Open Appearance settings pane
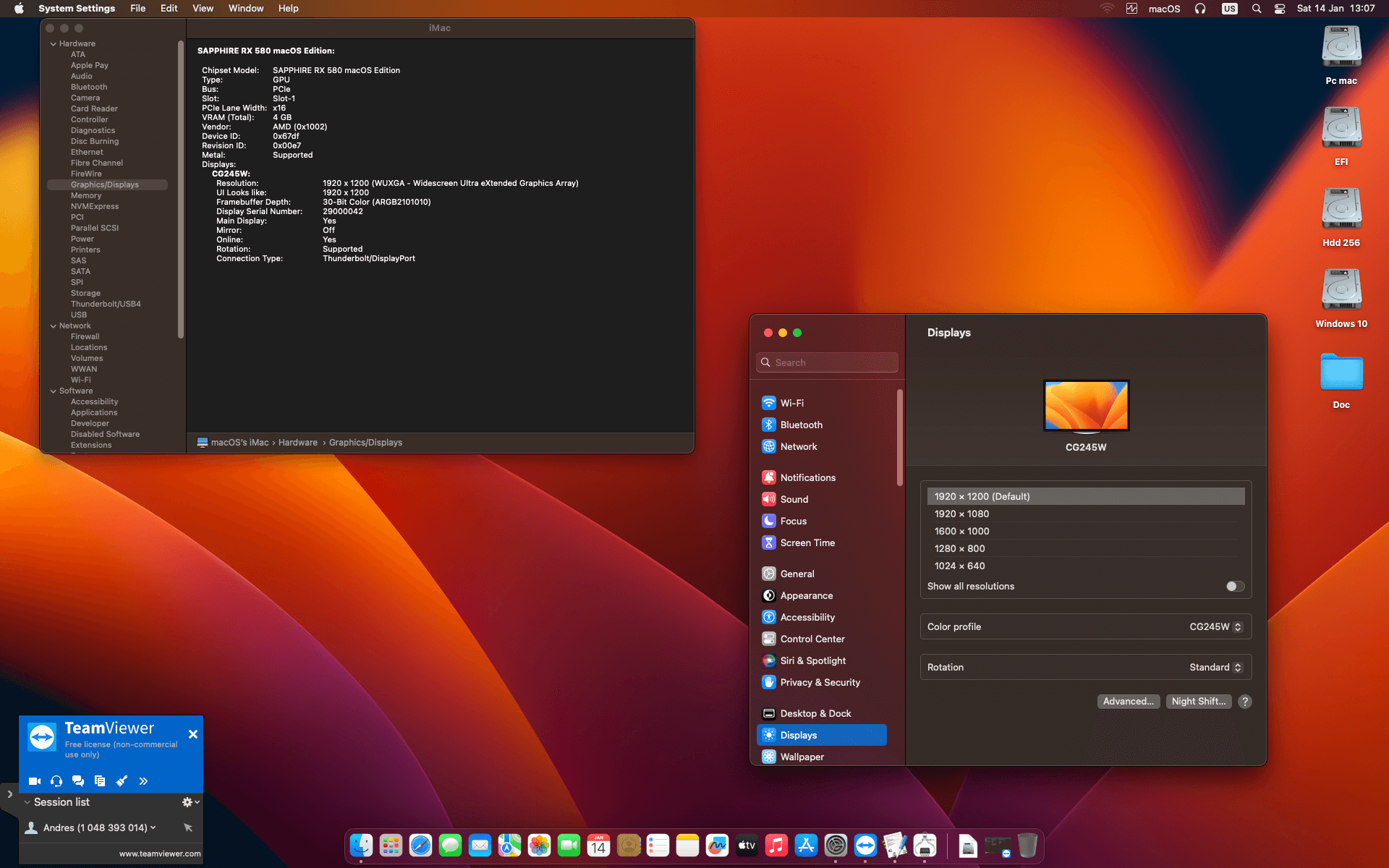Image resolution: width=1389 pixels, height=868 pixels. click(x=822, y=595)
